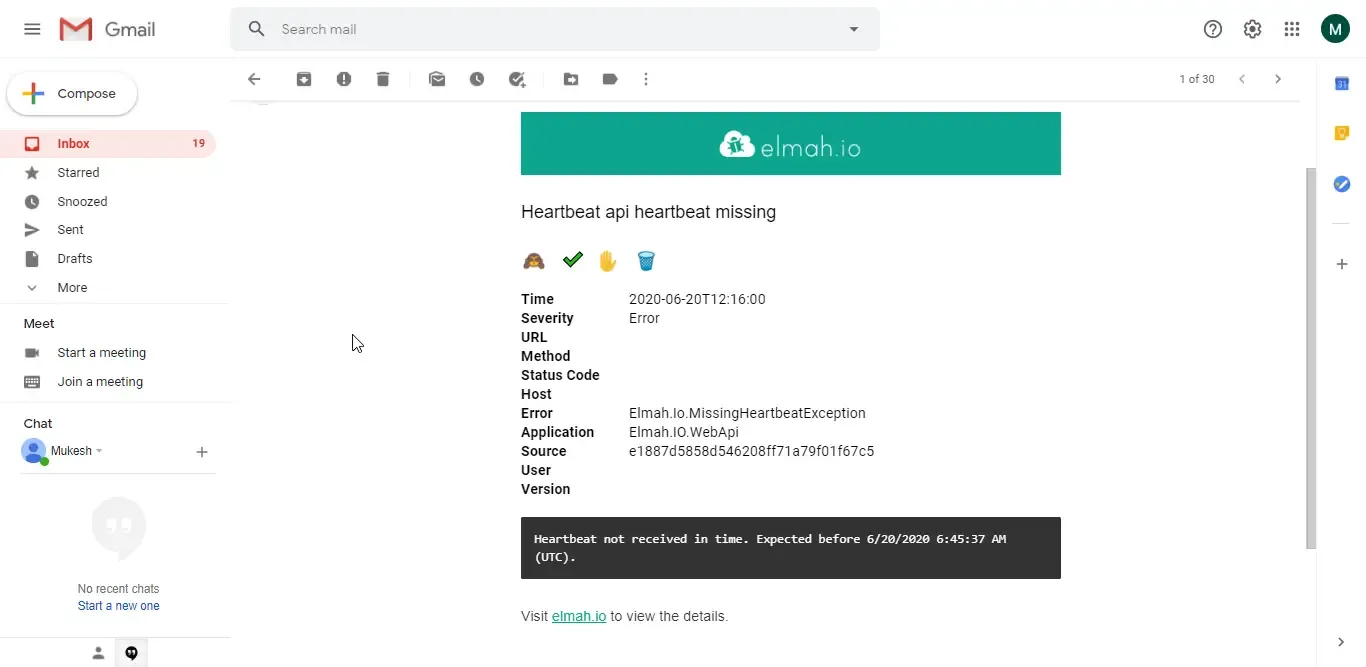Delete the email using the trash icon
The width and height of the screenshot is (1366, 667).
pyautogui.click(x=383, y=79)
